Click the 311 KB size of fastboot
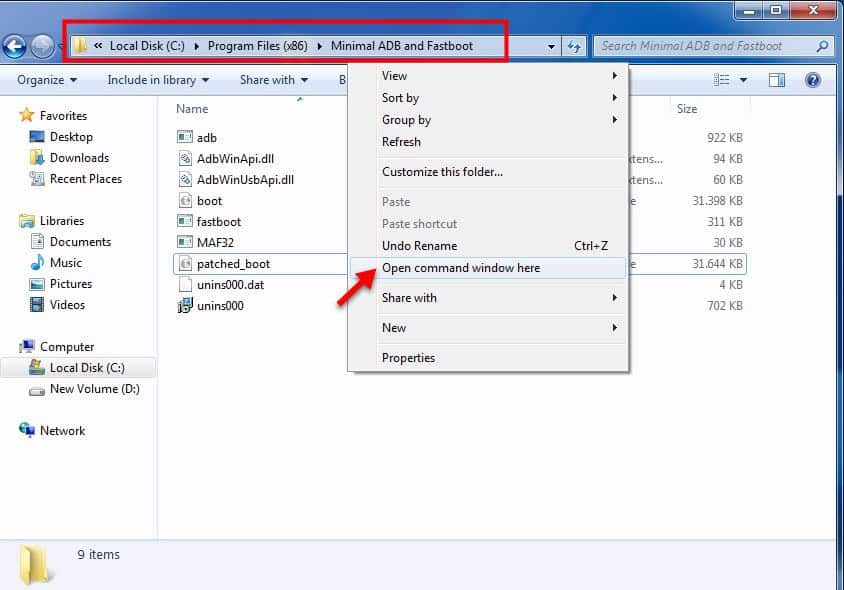The width and height of the screenshot is (844, 590). pyautogui.click(x=725, y=222)
